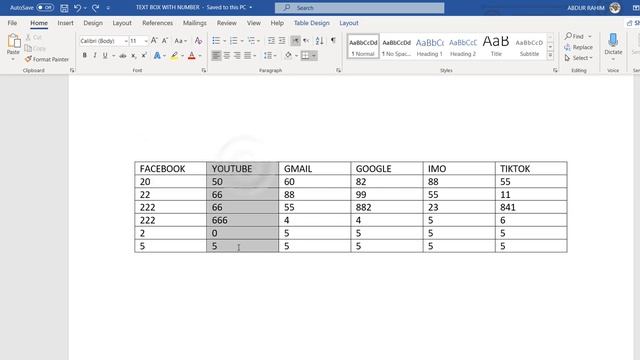Screen dimensions: 640x360
Task: Open font size dropdown
Action: click(146, 41)
